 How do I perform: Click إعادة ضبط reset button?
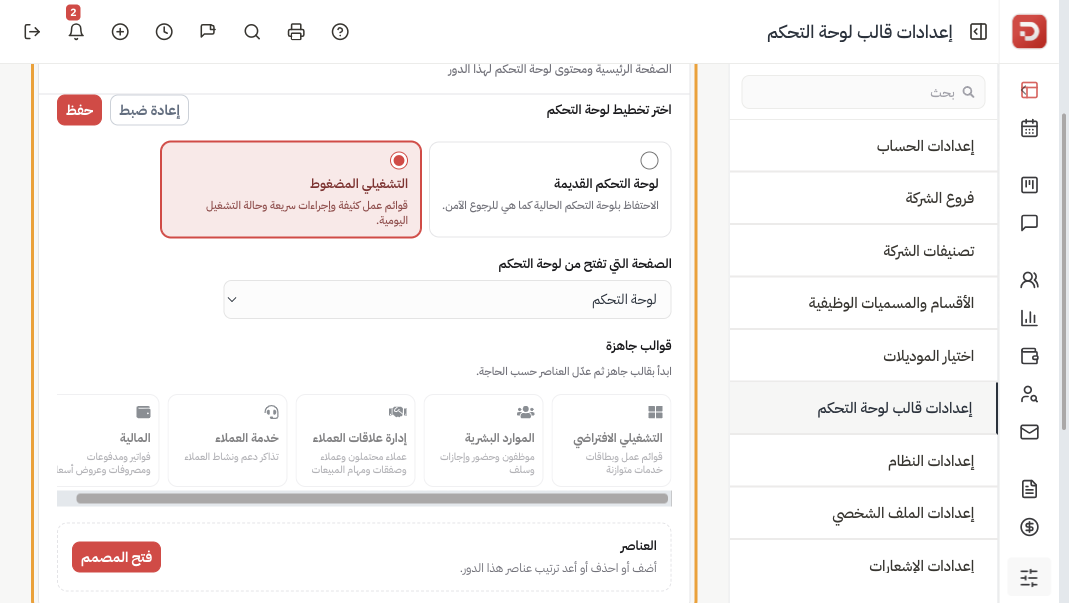(149, 110)
